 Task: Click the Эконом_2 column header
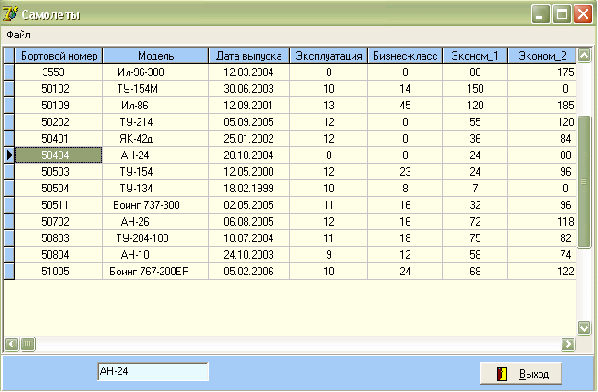(542, 56)
